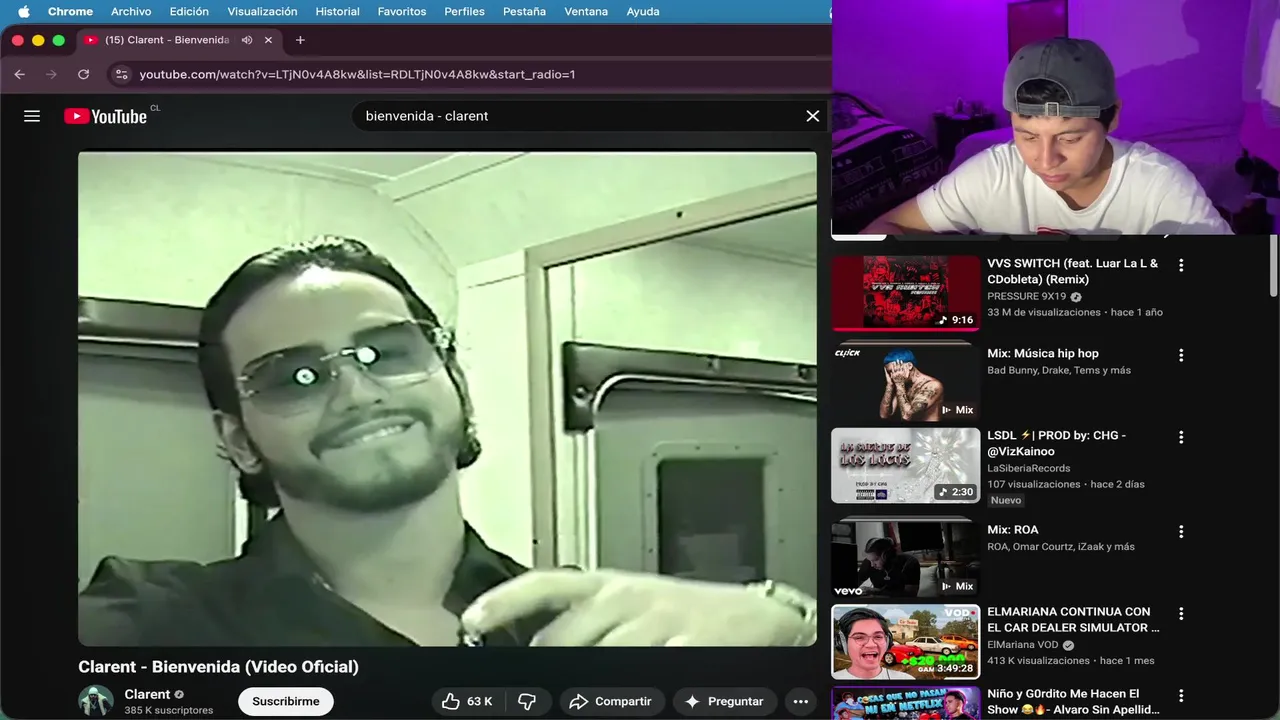Open the Perfiles menu
Viewport: 1280px width, 720px height.
464,11
